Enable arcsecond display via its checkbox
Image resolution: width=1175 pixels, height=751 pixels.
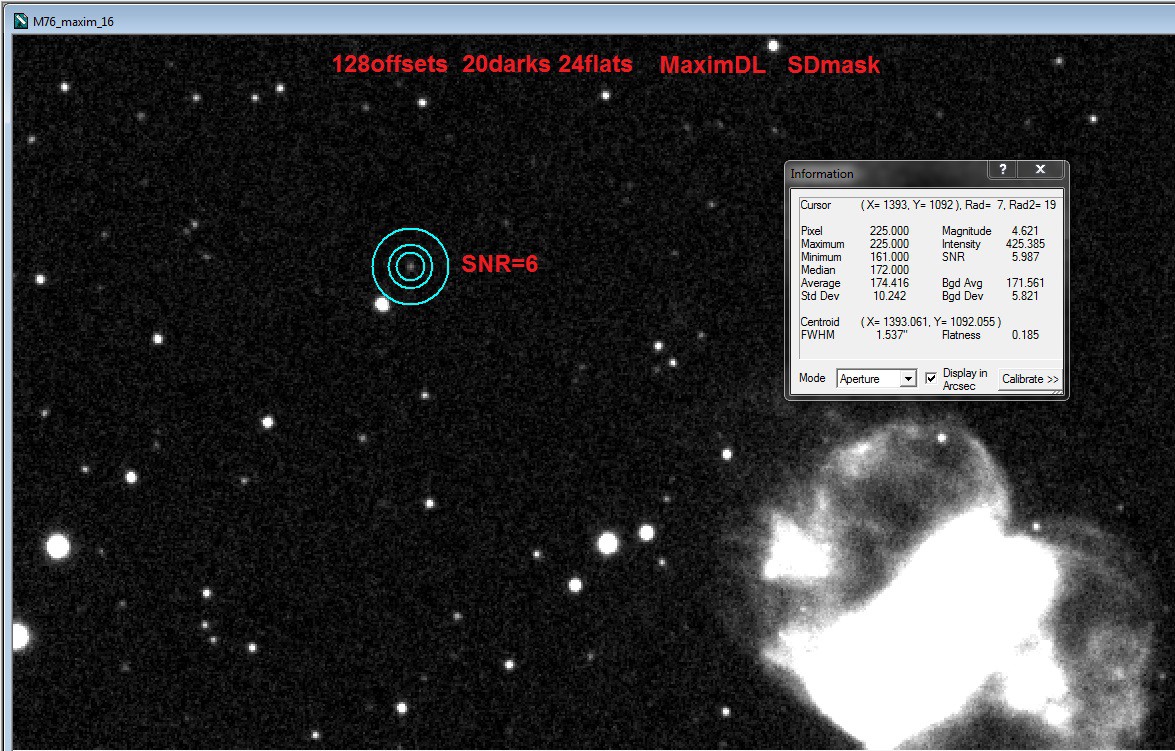click(x=930, y=377)
